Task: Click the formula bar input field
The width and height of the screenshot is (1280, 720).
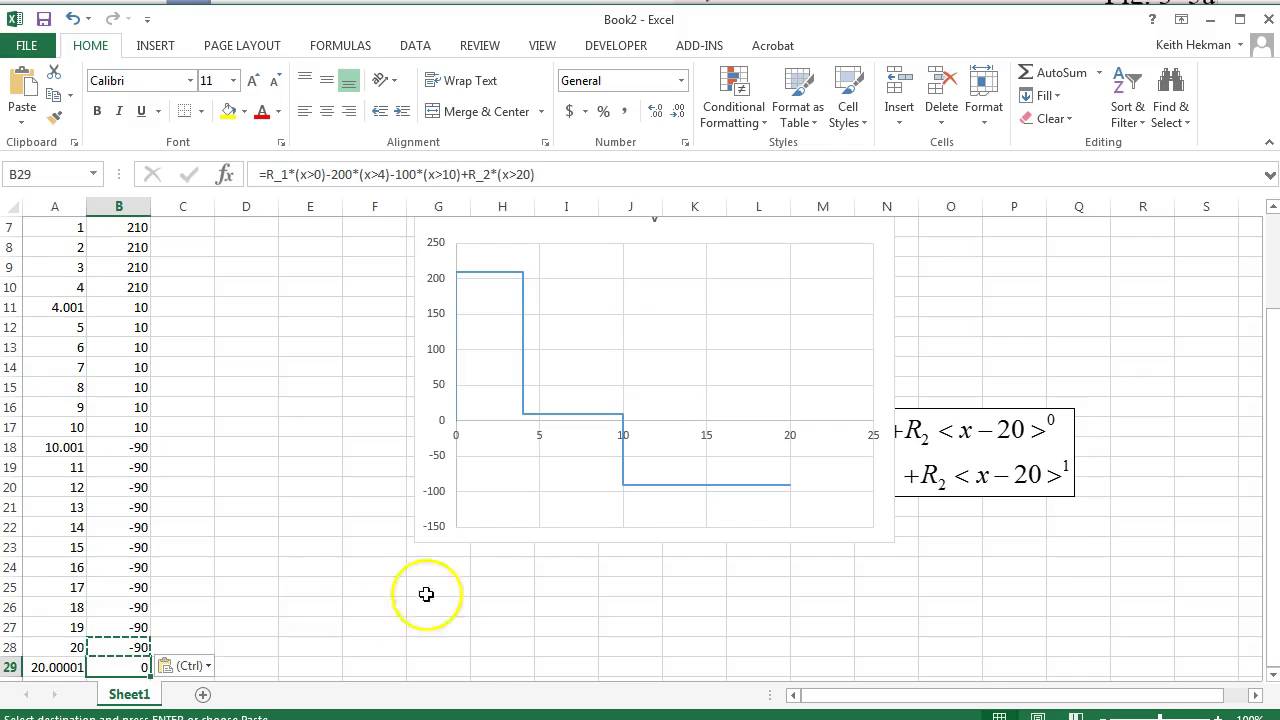Action: tap(755, 174)
